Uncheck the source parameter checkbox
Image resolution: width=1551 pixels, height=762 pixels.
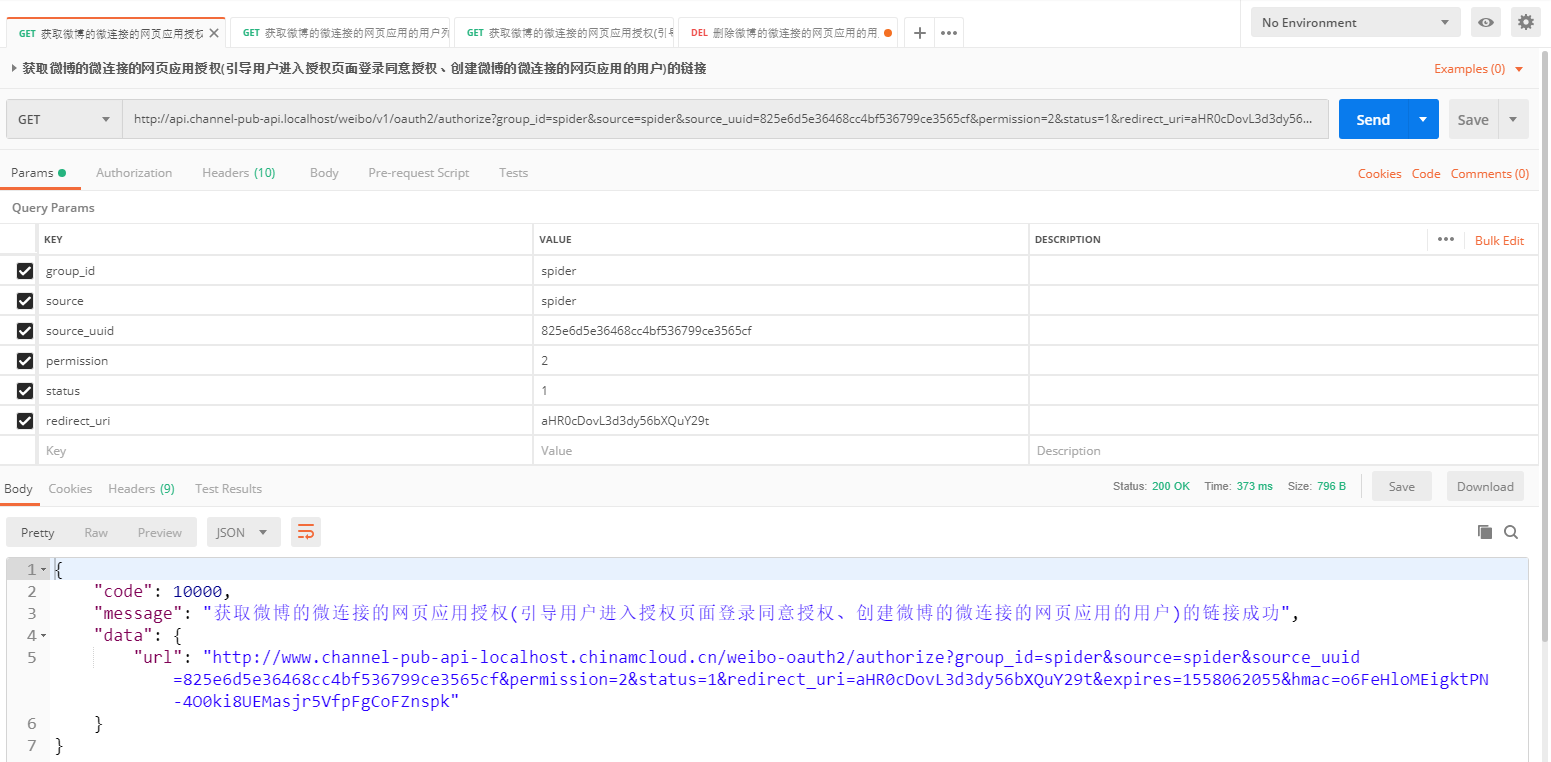click(x=25, y=301)
